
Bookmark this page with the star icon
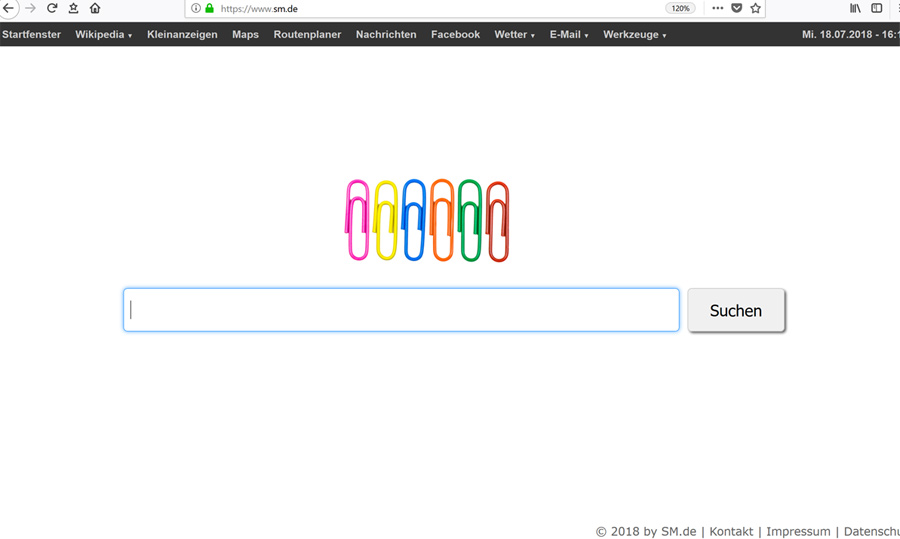(x=756, y=8)
